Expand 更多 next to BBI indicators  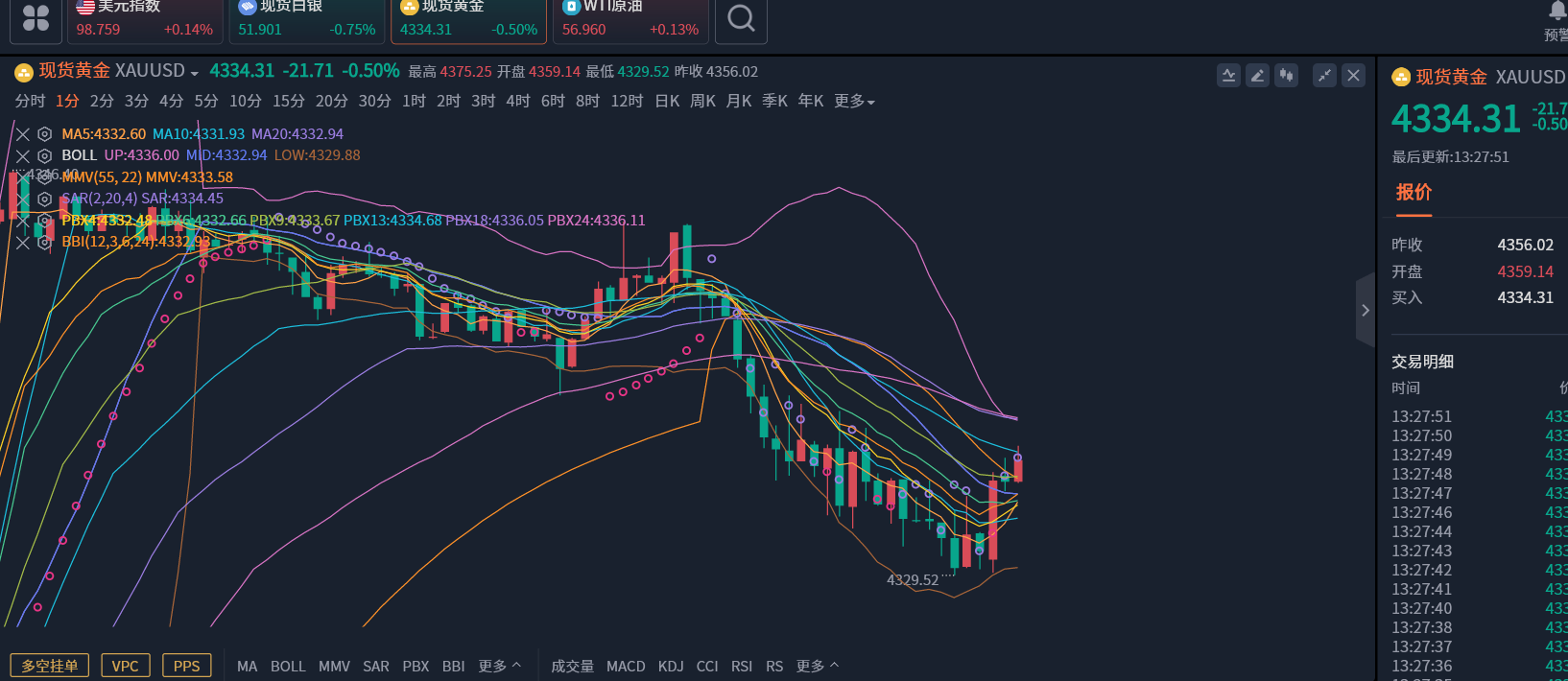(x=499, y=666)
